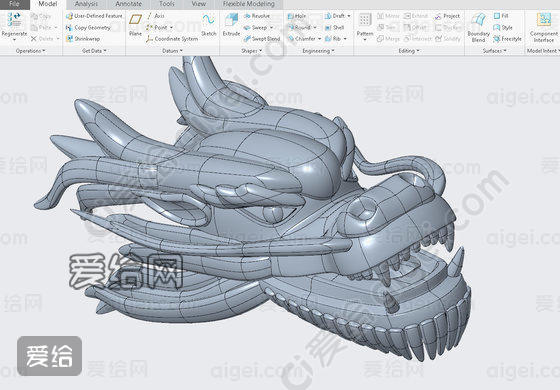Screen dimensions: 560x390
Task: Expand the Operations group dropdown
Action: click(x=31, y=51)
